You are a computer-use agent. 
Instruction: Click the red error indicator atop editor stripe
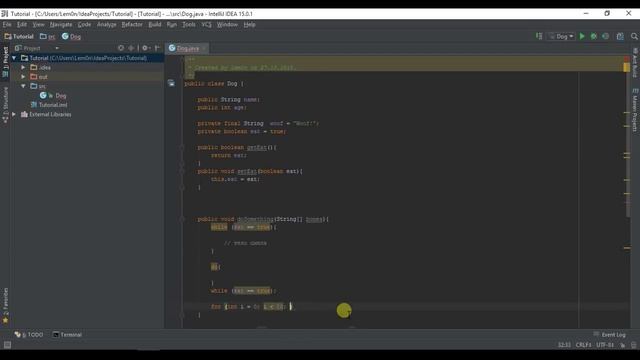click(x=627, y=59)
